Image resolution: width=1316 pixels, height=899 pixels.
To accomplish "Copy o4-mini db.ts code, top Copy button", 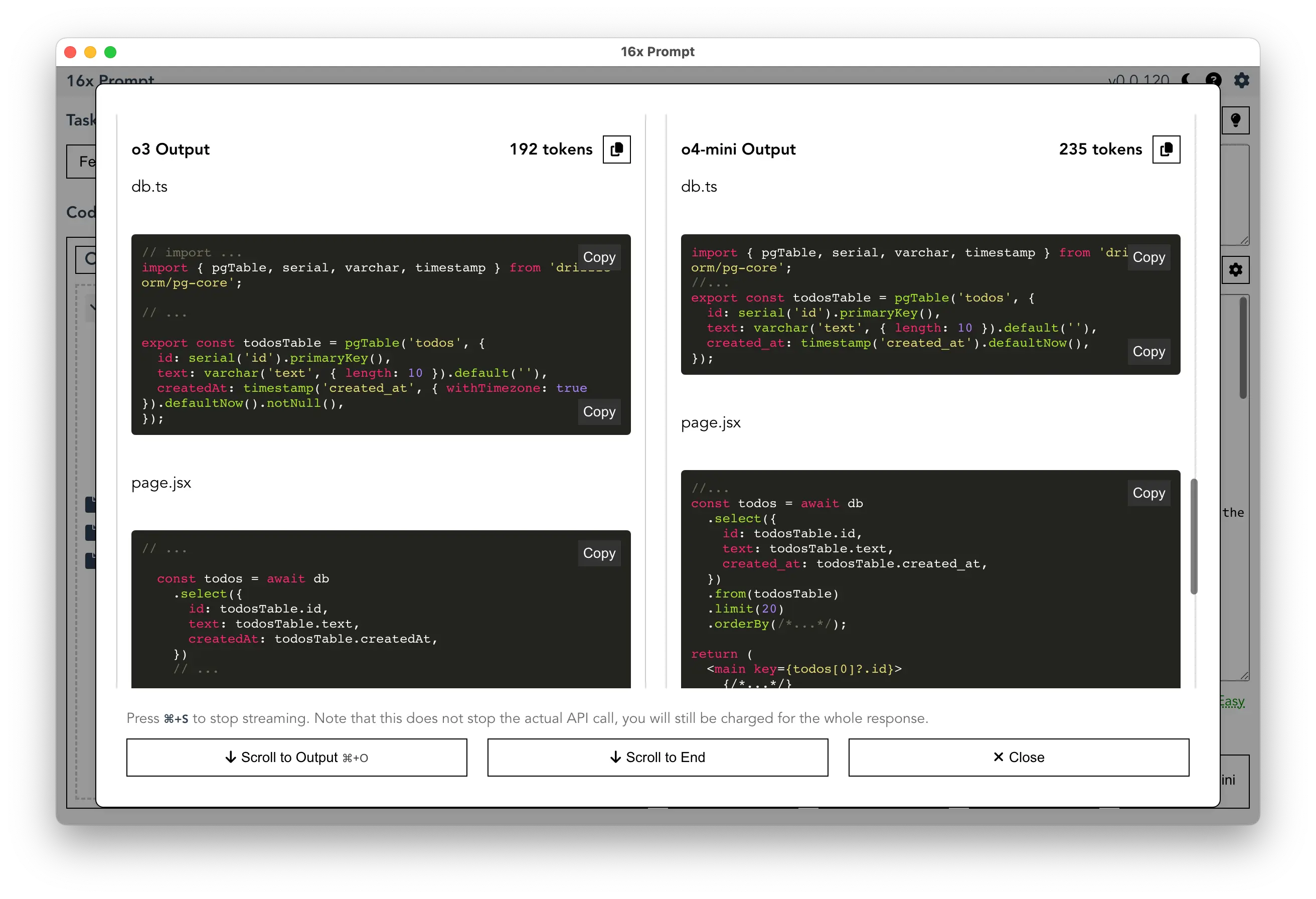I will pyautogui.click(x=1148, y=257).
